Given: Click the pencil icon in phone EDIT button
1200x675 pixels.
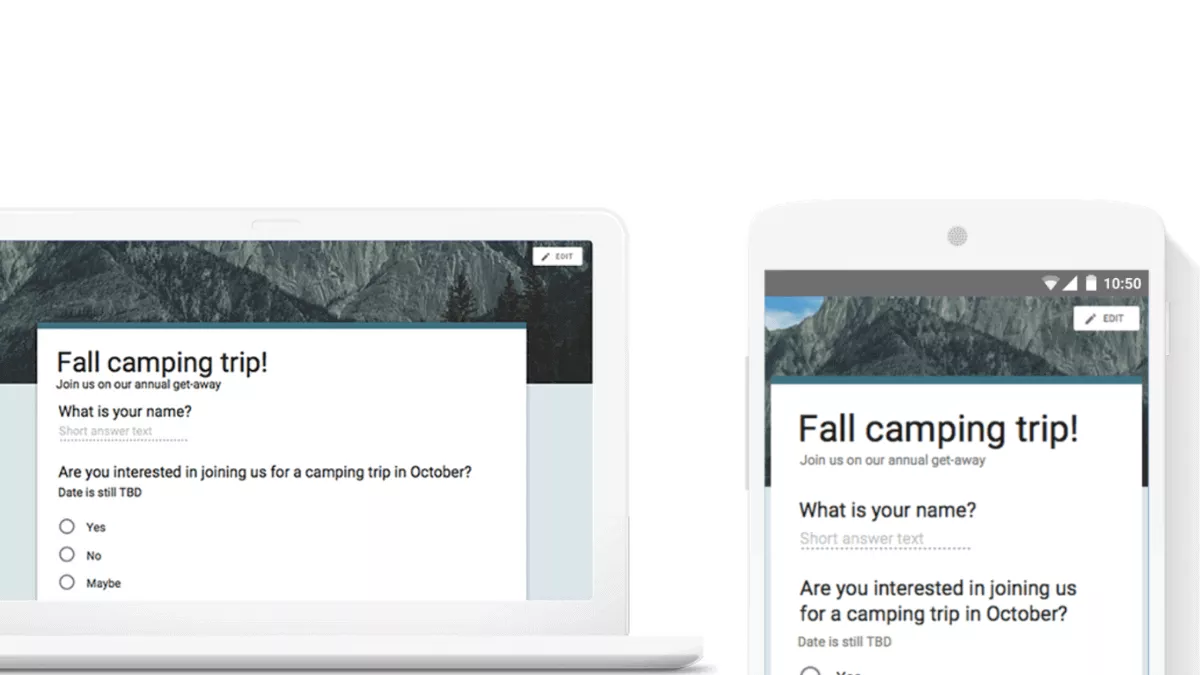Looking at the screenshot, I should tap(1091, 318).
